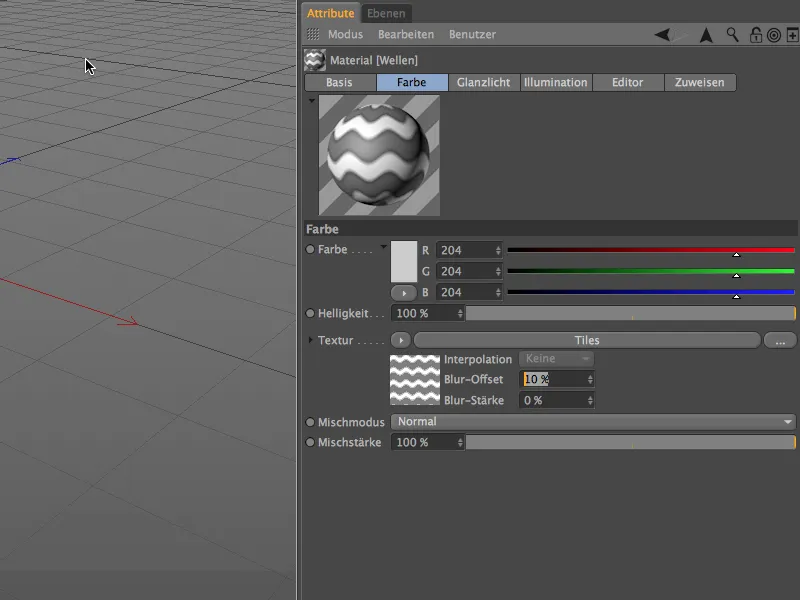Collapse the material preview triangle

coord(311,101)
